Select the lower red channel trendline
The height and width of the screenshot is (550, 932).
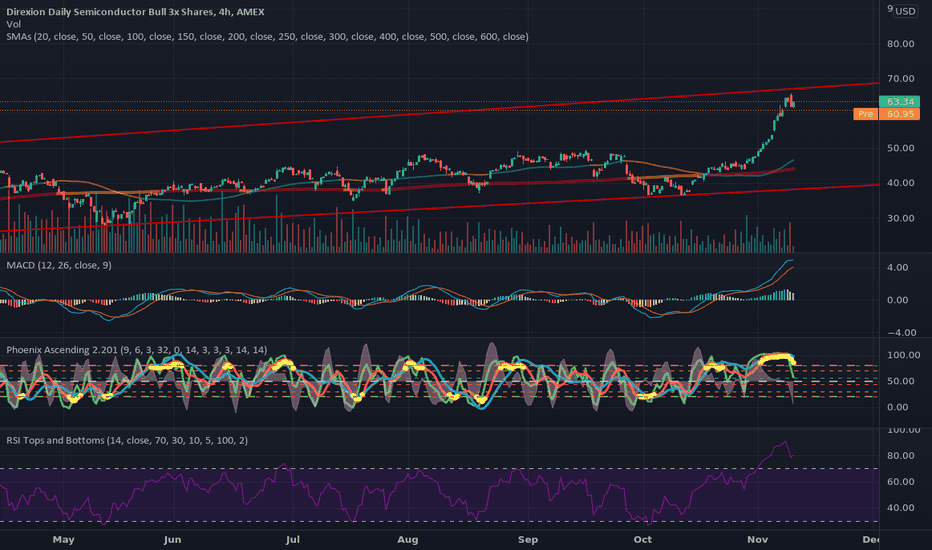pyautogui.click(x=440, y=208)
